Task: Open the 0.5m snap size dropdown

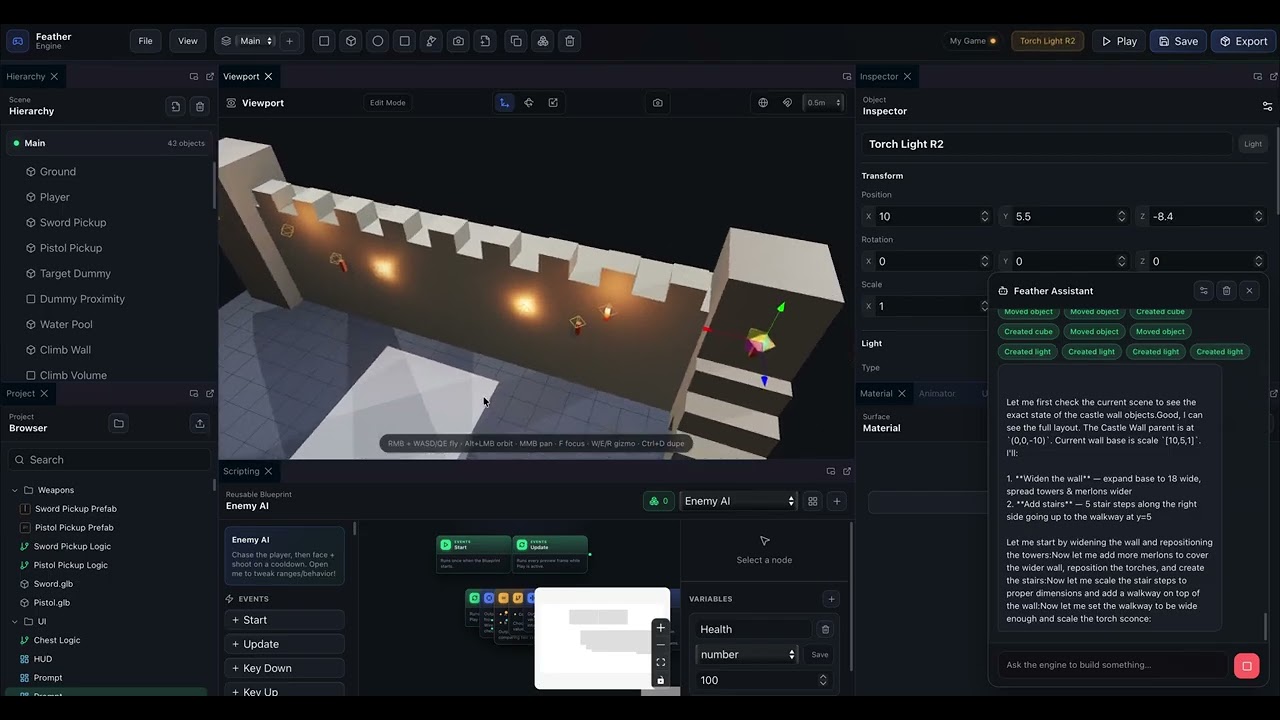Action: pos(824,102)
